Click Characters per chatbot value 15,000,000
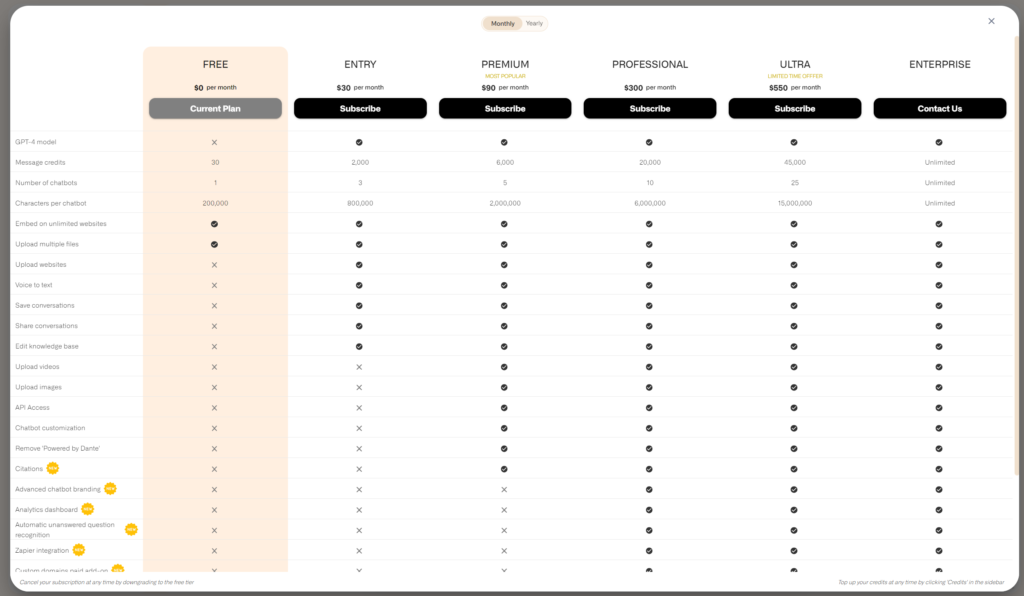1024x596 pixels. click(795, 204)
